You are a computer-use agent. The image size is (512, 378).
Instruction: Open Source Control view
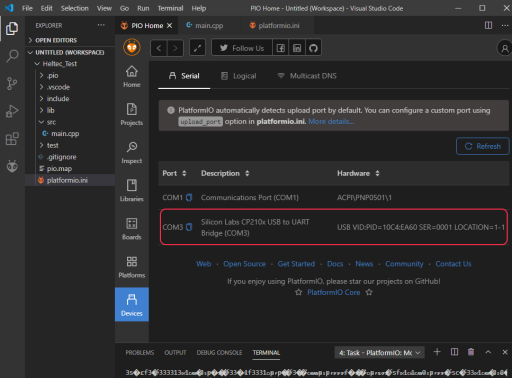tap(12, 84)
